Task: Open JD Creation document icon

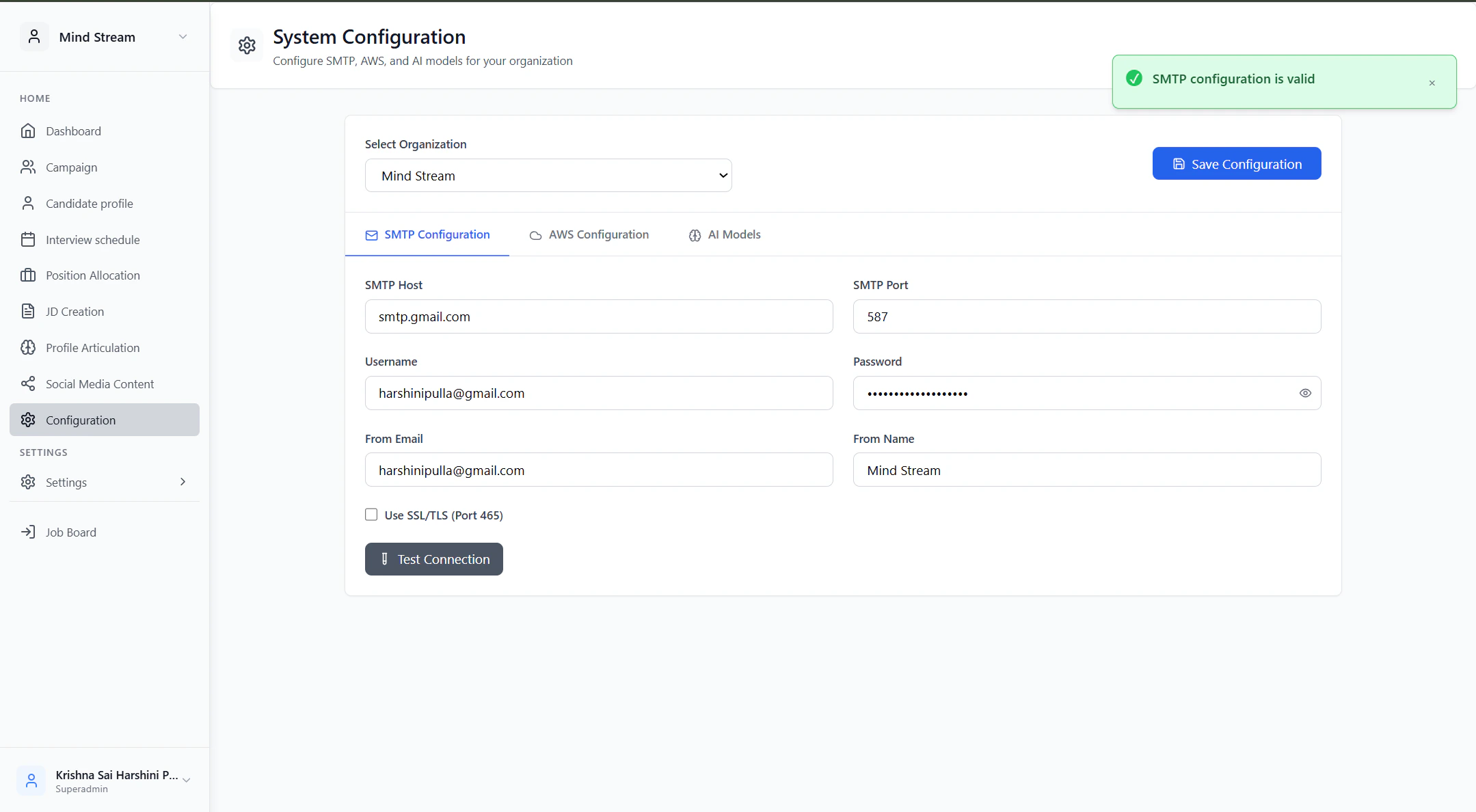Action: pyautogui.click(x=28, y=312)
